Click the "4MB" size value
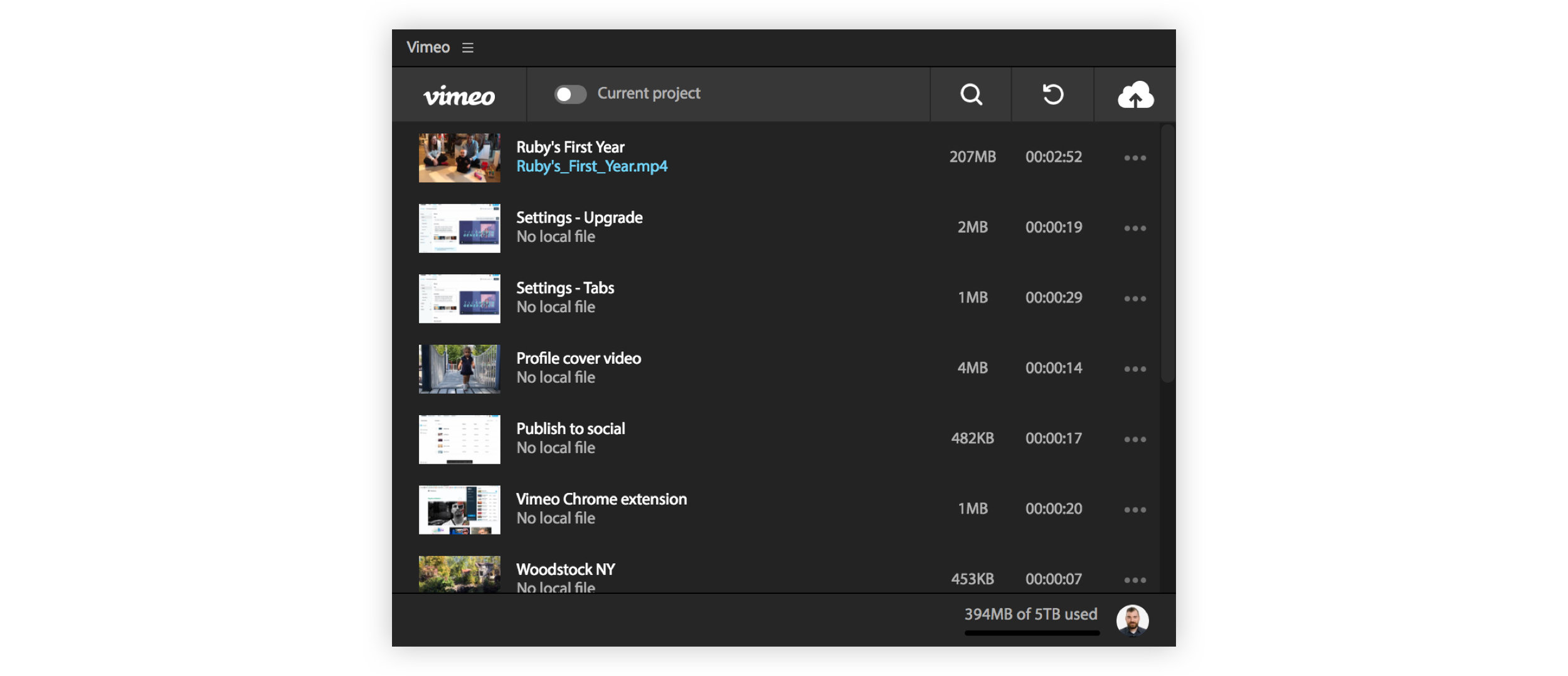 (x=972, y=367)
